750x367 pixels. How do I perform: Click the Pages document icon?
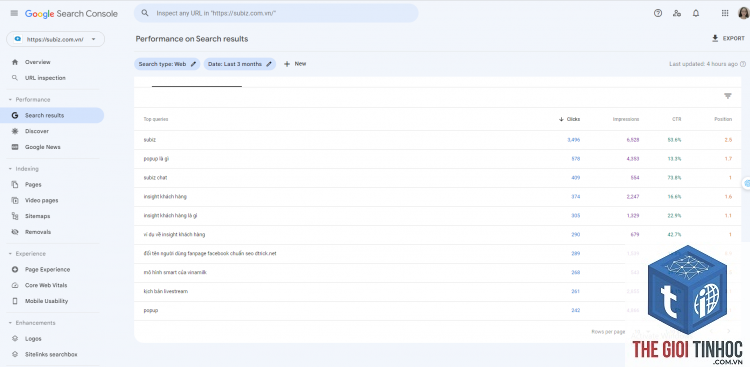[x=15, y=185]
